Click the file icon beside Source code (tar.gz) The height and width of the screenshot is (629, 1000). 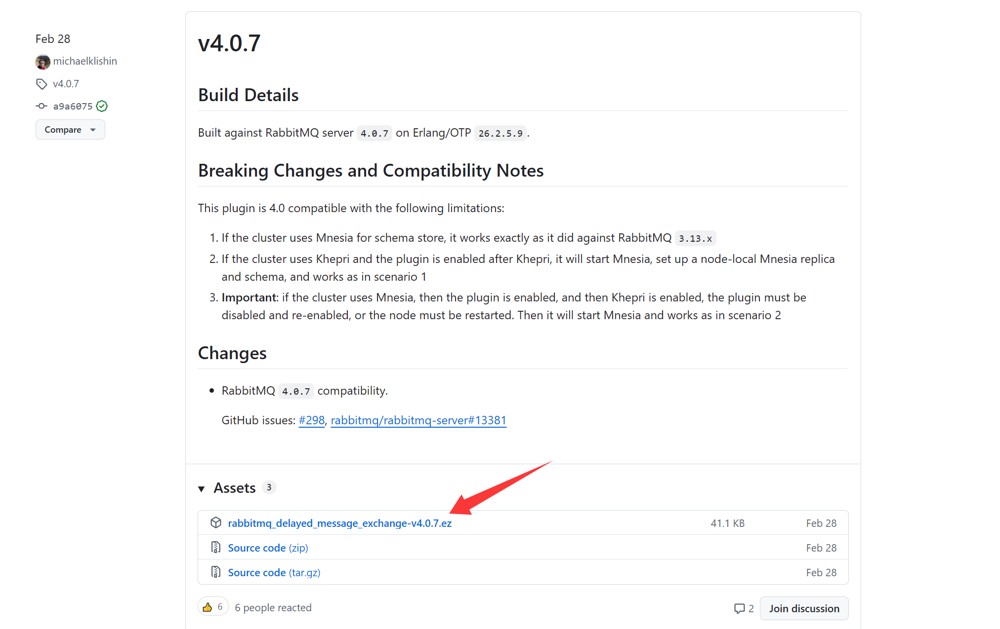point(216,572)
